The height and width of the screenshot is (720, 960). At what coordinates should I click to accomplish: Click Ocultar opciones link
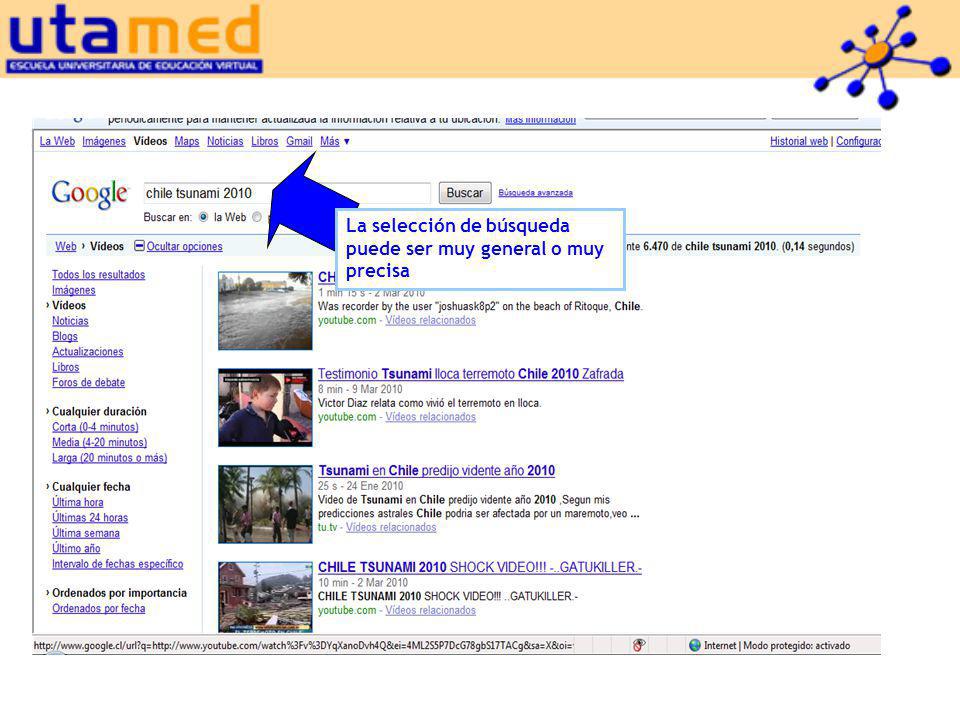point(184,246)
